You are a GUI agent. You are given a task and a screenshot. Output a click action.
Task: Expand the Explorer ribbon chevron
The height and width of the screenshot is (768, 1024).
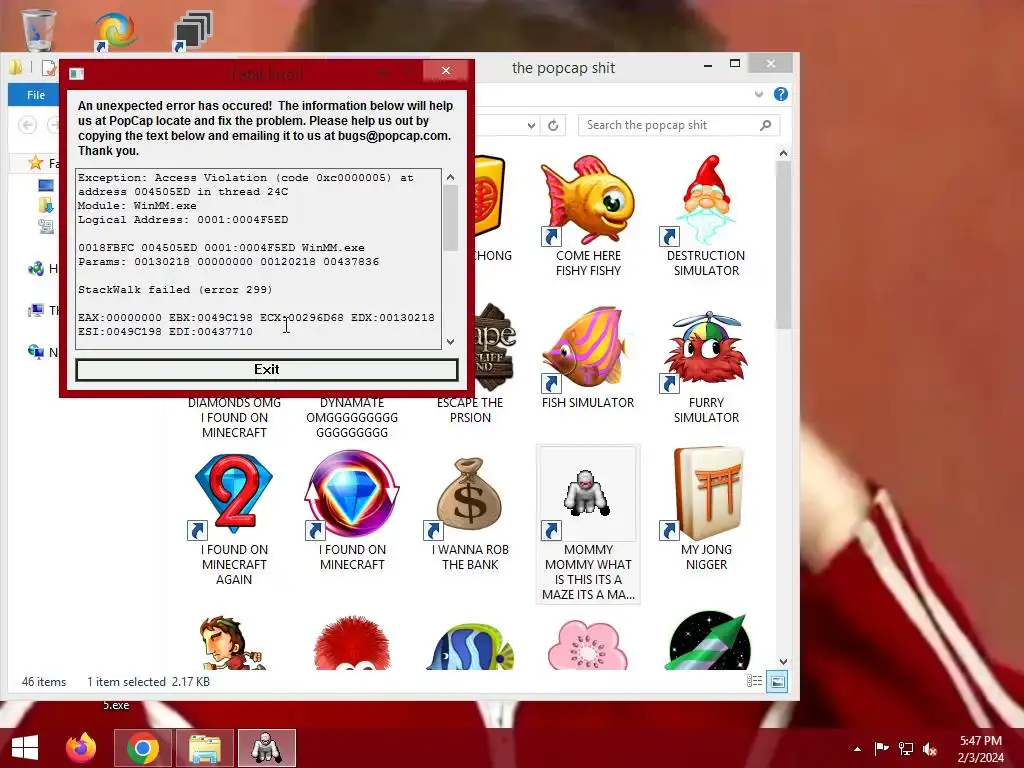pyautogui.click(x=759, y=94)
